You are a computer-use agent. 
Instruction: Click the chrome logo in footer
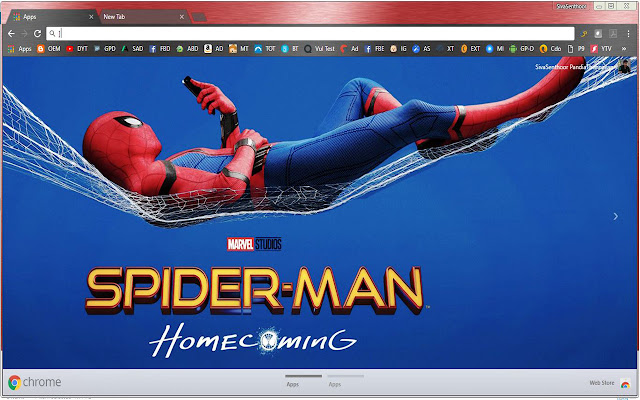(x=35, y=382)
